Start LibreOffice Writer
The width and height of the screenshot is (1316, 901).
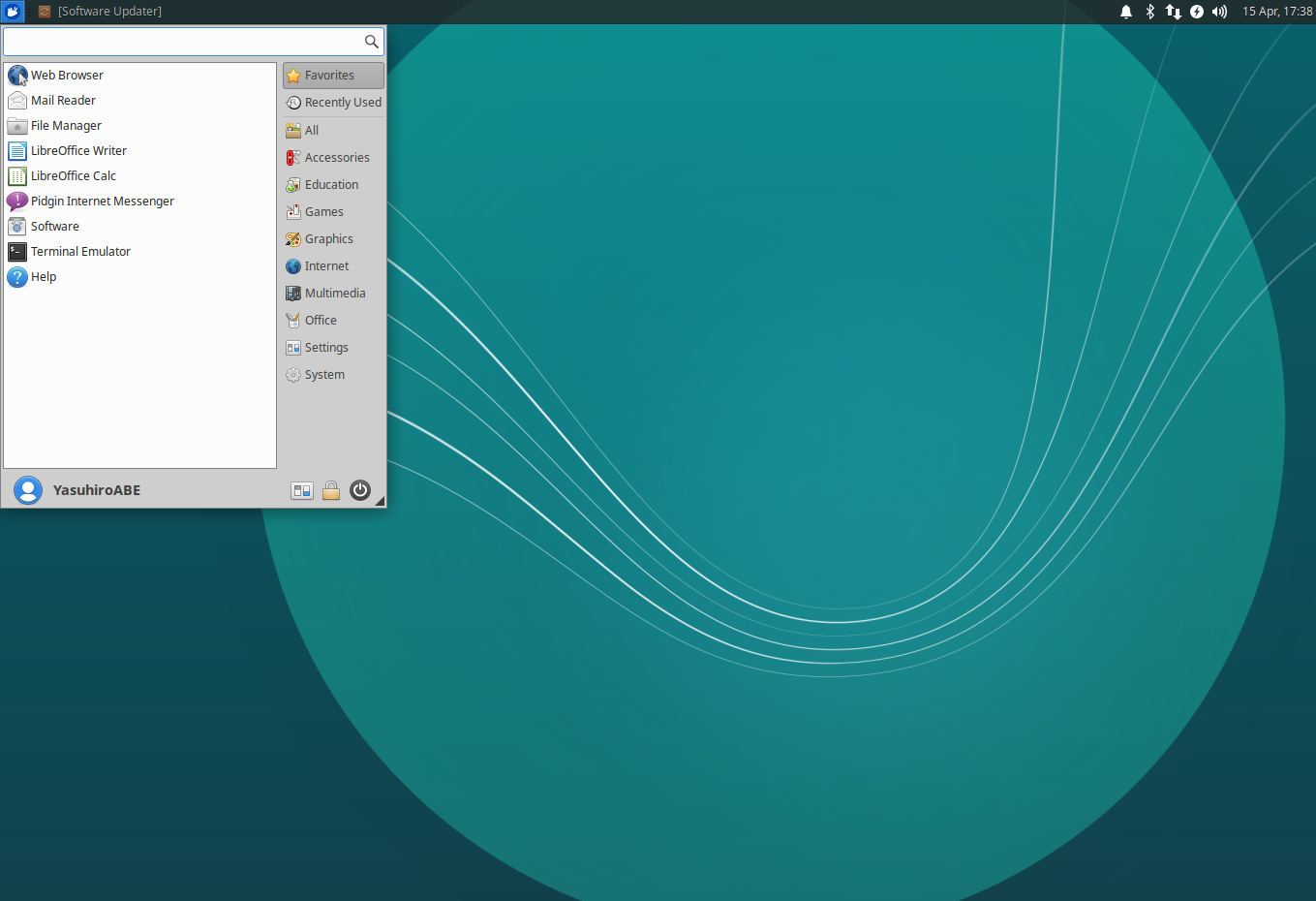(x=77, y=151)
